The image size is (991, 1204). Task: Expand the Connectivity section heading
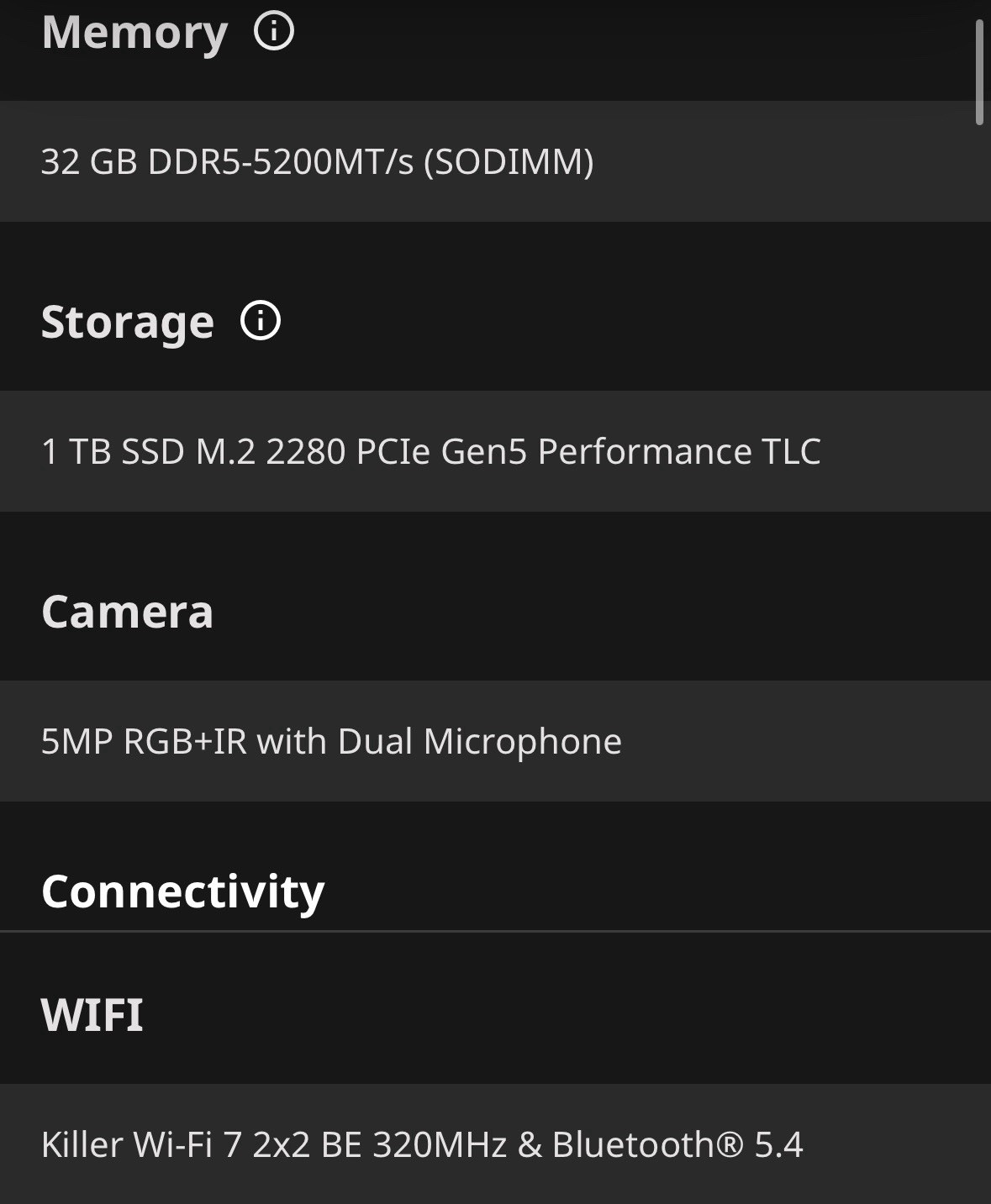(x=182, y=891)
